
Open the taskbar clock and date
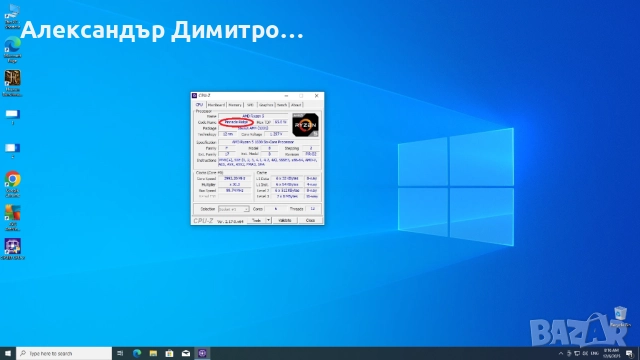pos(611,353)
